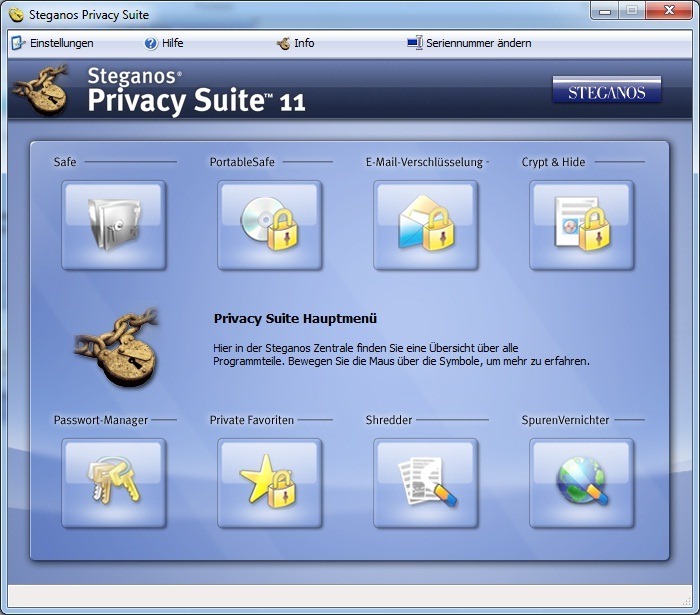
Task: Click the Passwort-Manager label
Action: pyautogui.click(x=100, y=420)
